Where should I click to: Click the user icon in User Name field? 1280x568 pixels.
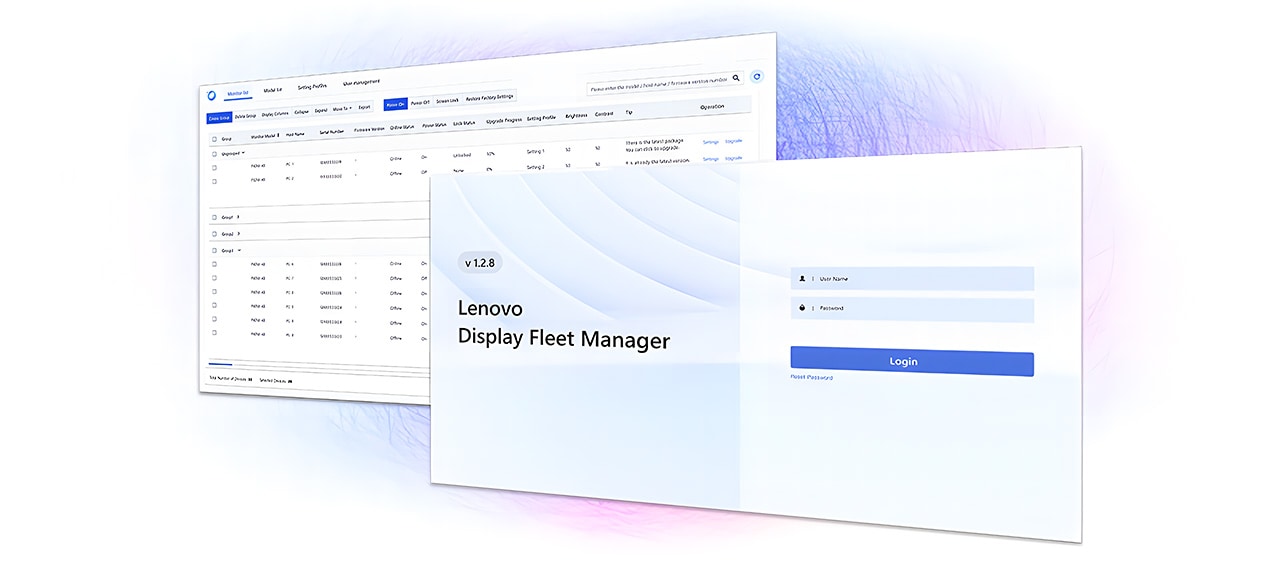coord(802,279)
